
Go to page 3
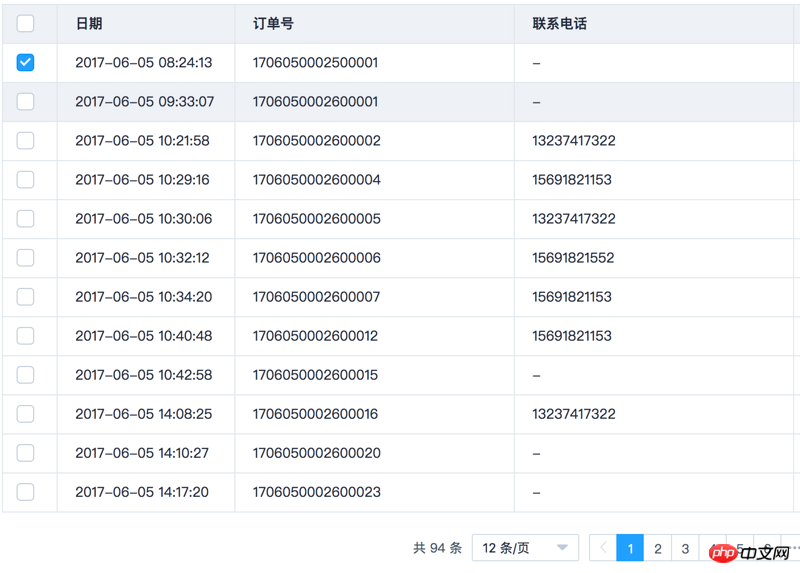pos(685,548)
